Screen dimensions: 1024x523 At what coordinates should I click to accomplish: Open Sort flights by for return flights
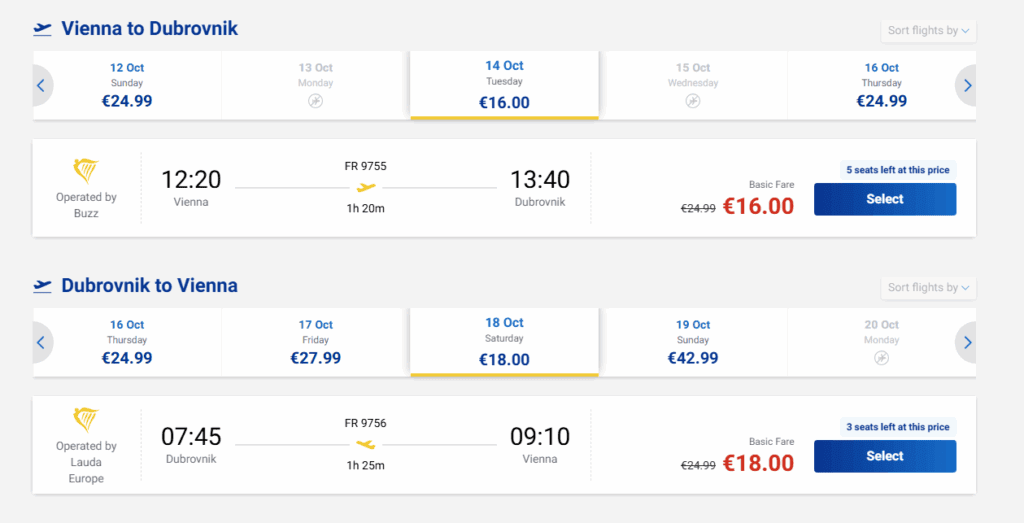click(x=929, y=287)
